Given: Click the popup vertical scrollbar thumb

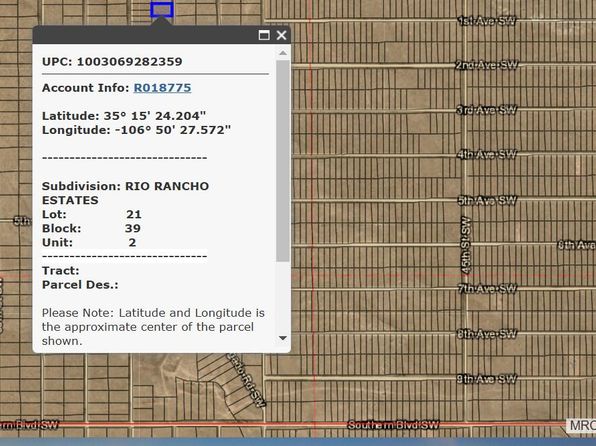Looking at the screenshot, I should 283,160.
